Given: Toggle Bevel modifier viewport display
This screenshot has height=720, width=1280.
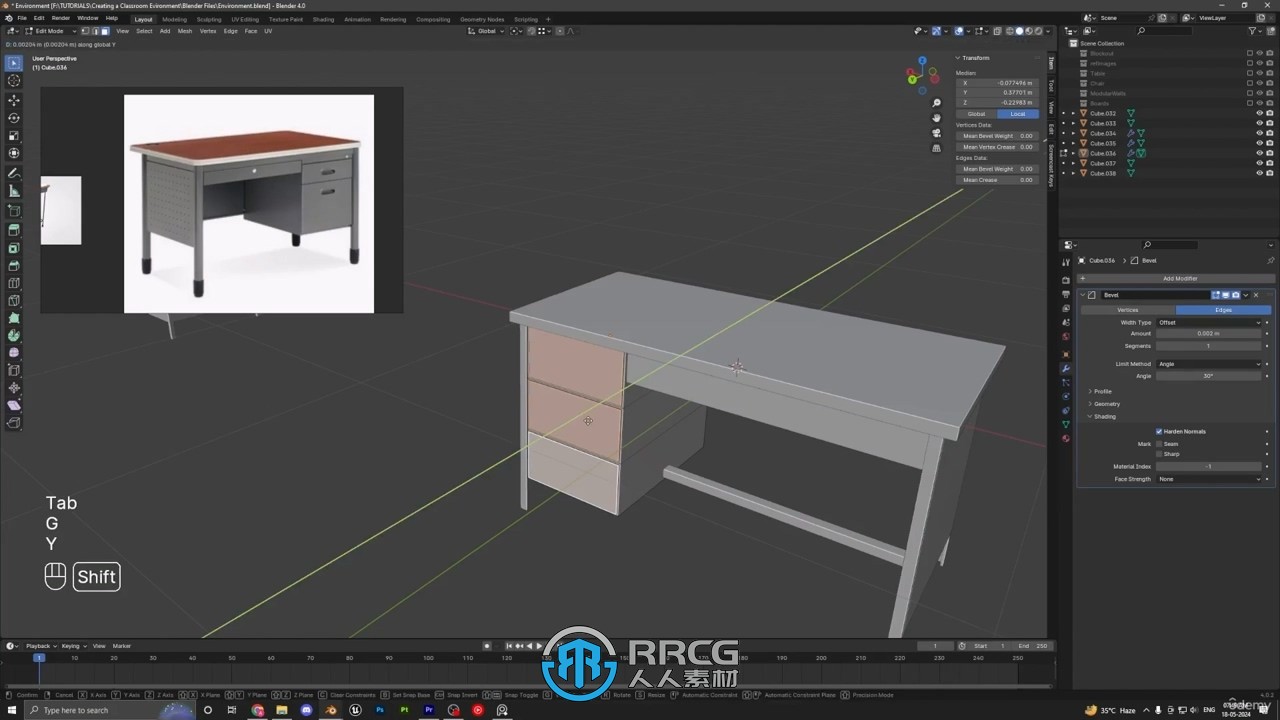Looking at the screenshot, I should pyautogui.click(x=1226, y=295).
